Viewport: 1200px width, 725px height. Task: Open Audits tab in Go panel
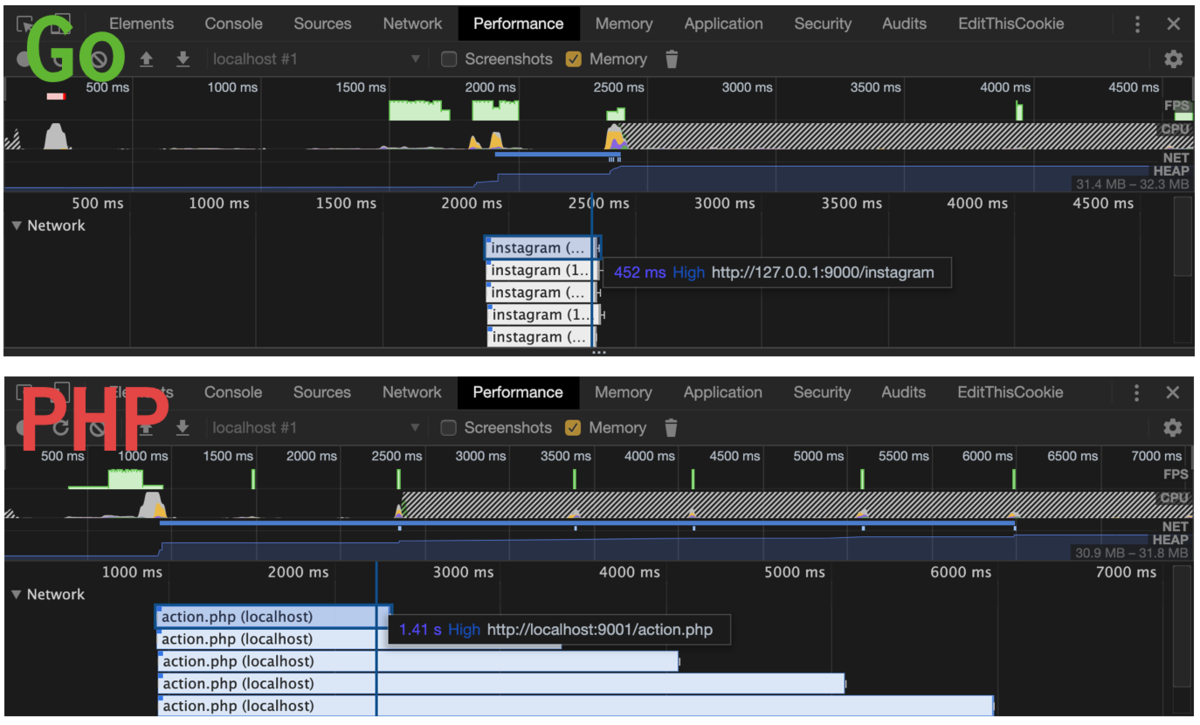coord(904,24)
